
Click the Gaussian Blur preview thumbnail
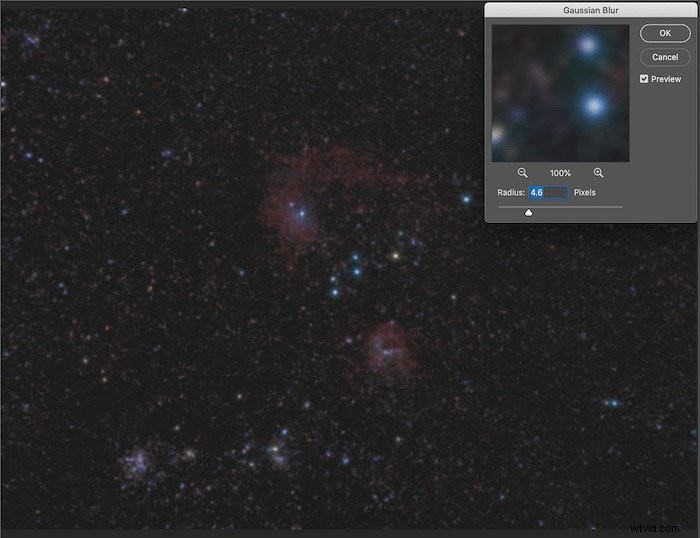coord(560,93)
